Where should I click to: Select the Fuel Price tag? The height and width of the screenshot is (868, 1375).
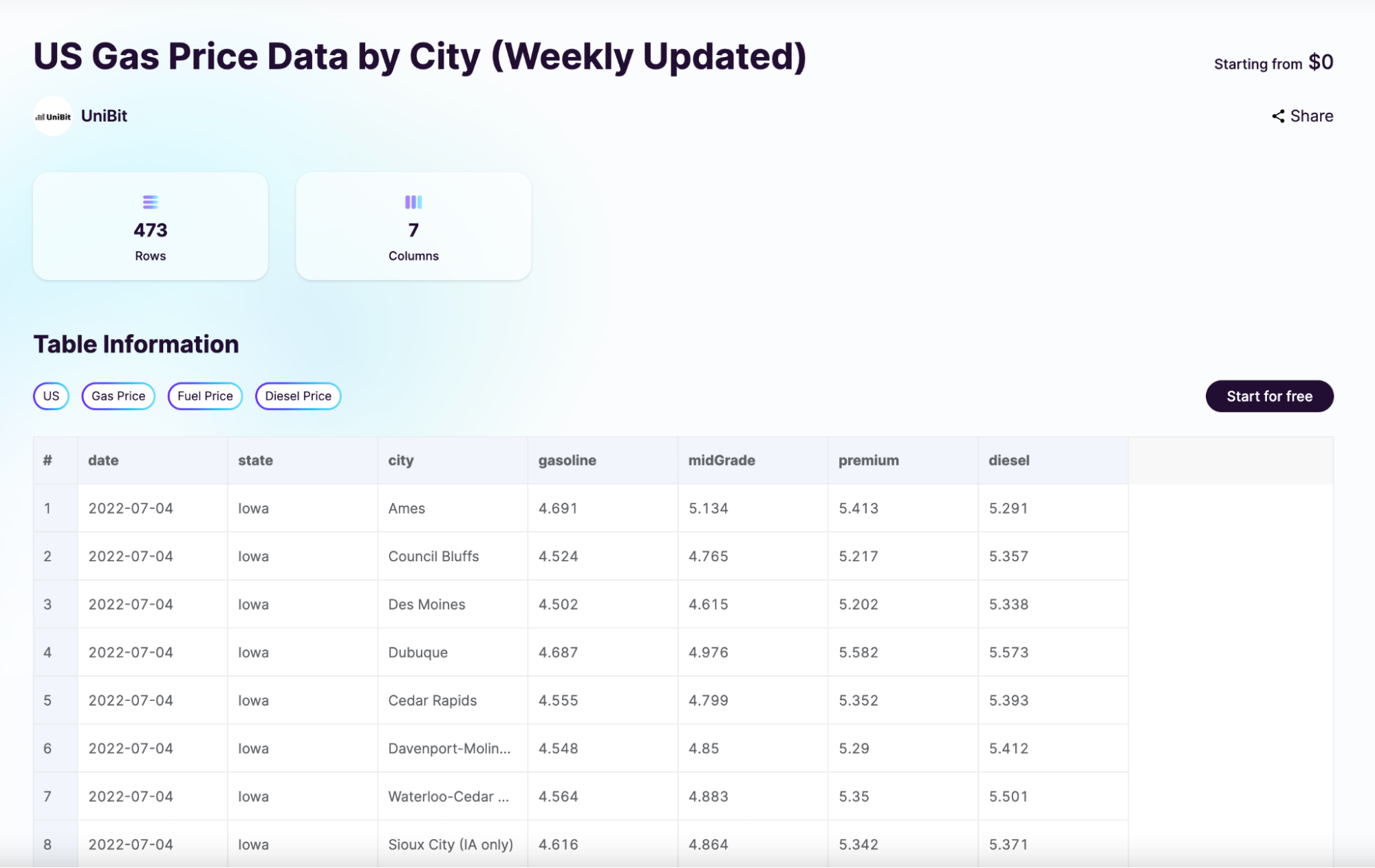(205, 396)
